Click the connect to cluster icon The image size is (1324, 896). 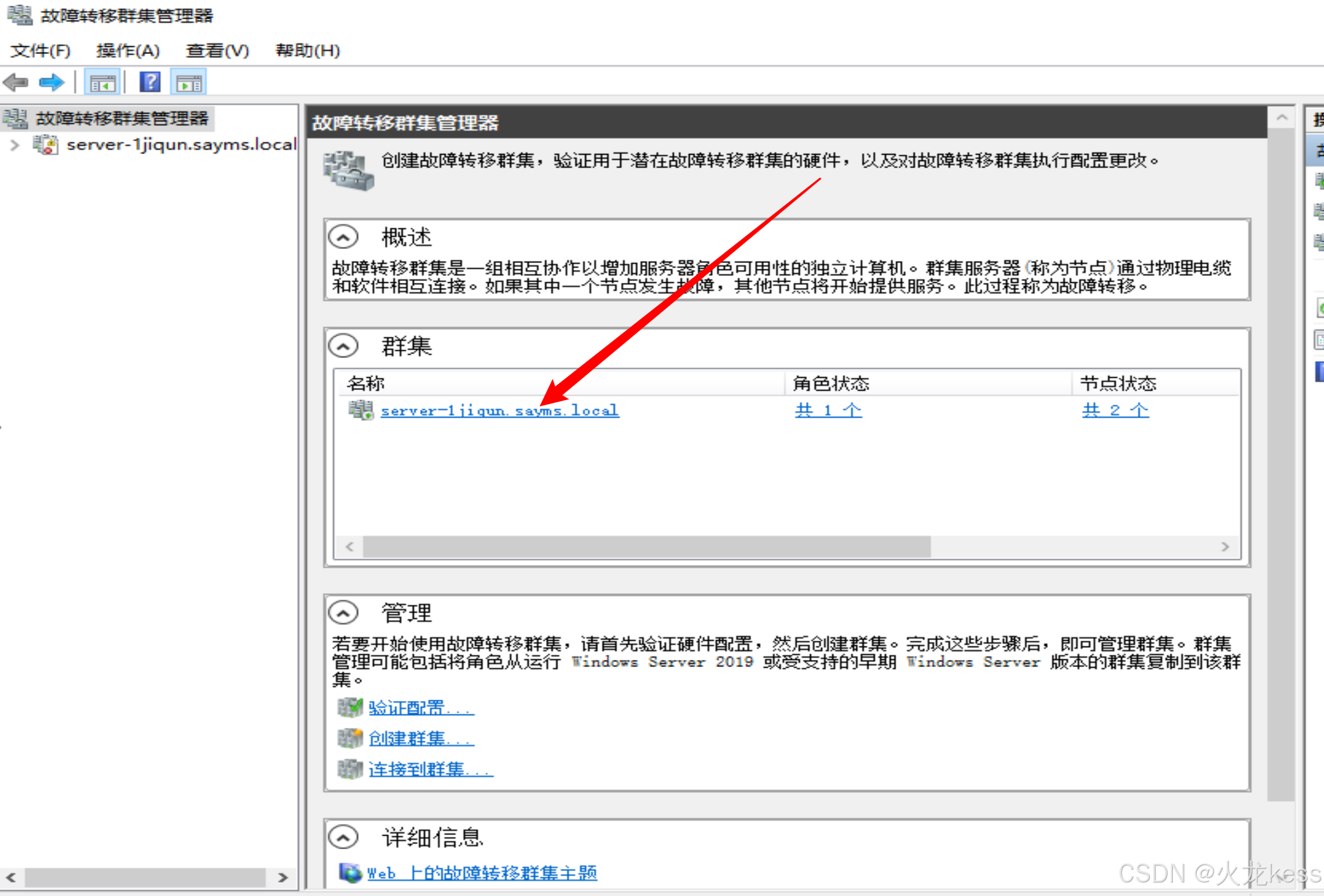click(x=350, y=769)
